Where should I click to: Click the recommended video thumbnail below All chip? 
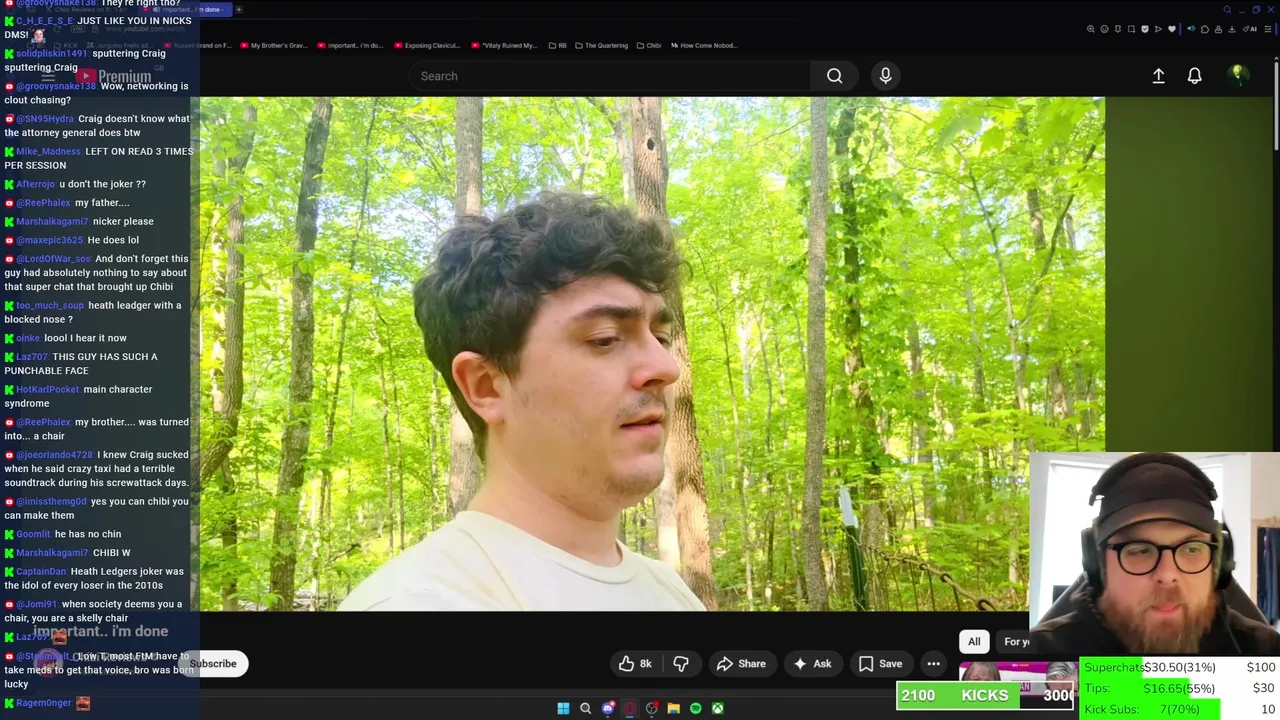[x=1018, y=678]
